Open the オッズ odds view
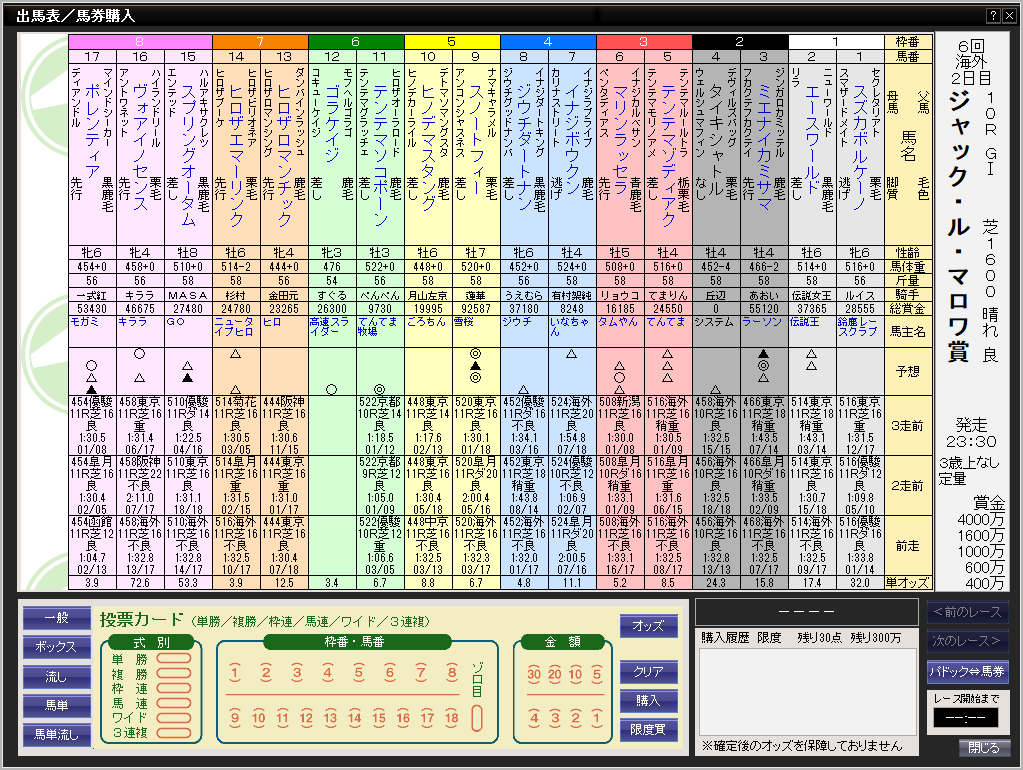 click(x=648, y=626)
